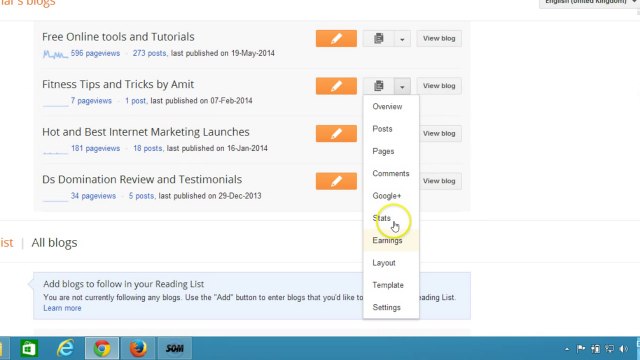Click 'Add blogs to follow in your Reading List' heading
640x360 pixels.
124,284
